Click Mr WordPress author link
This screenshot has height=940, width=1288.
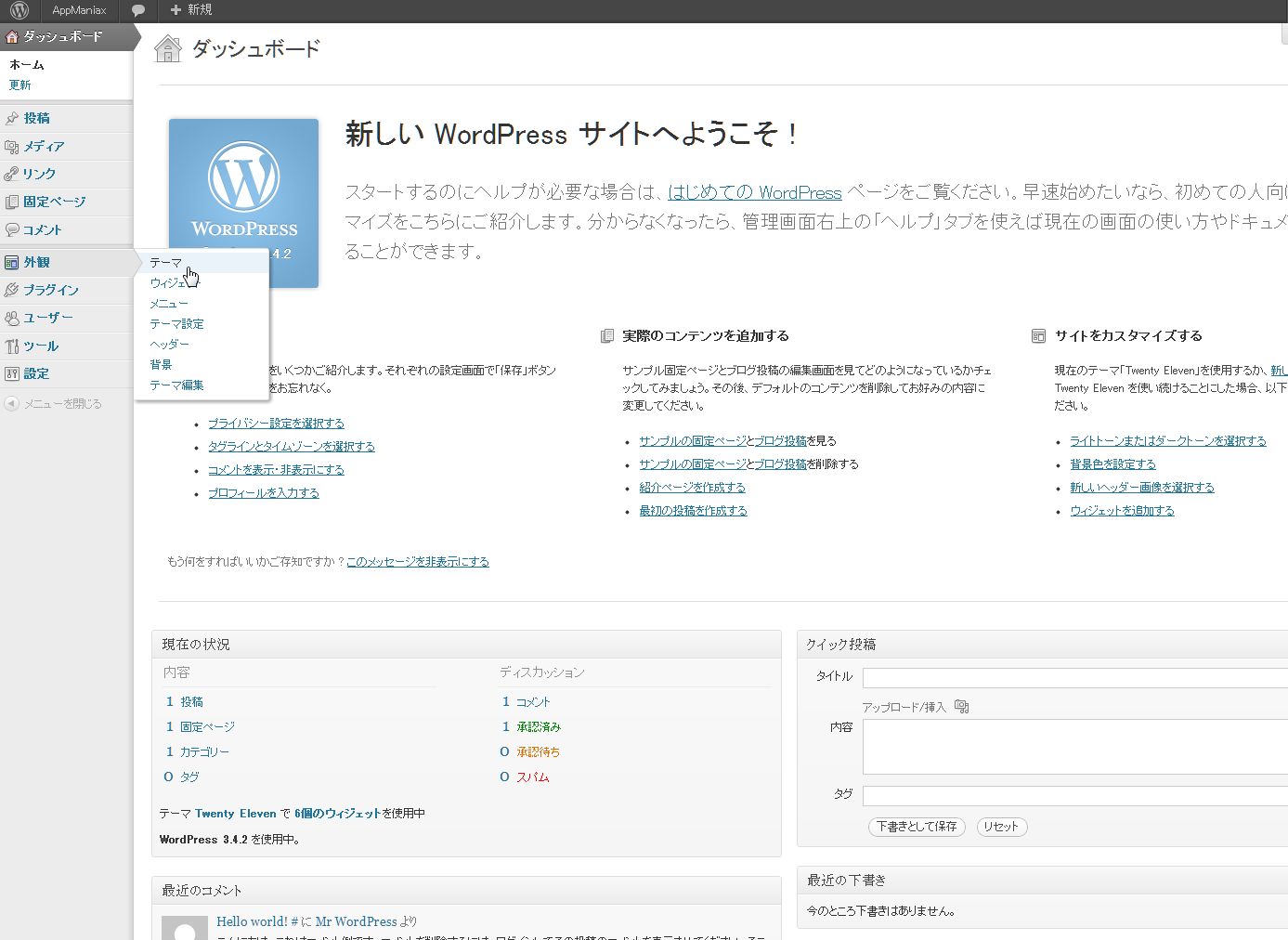pos(356,921)
